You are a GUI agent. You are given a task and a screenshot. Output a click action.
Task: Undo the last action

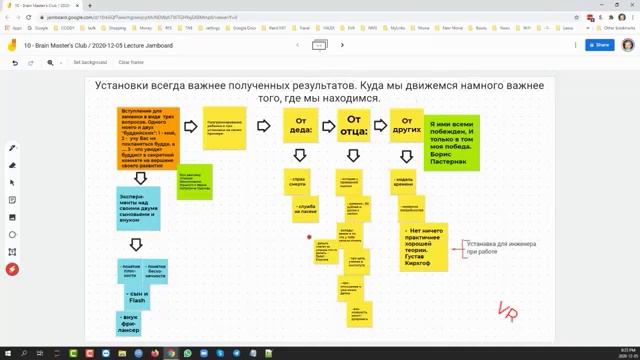point(15,63)
